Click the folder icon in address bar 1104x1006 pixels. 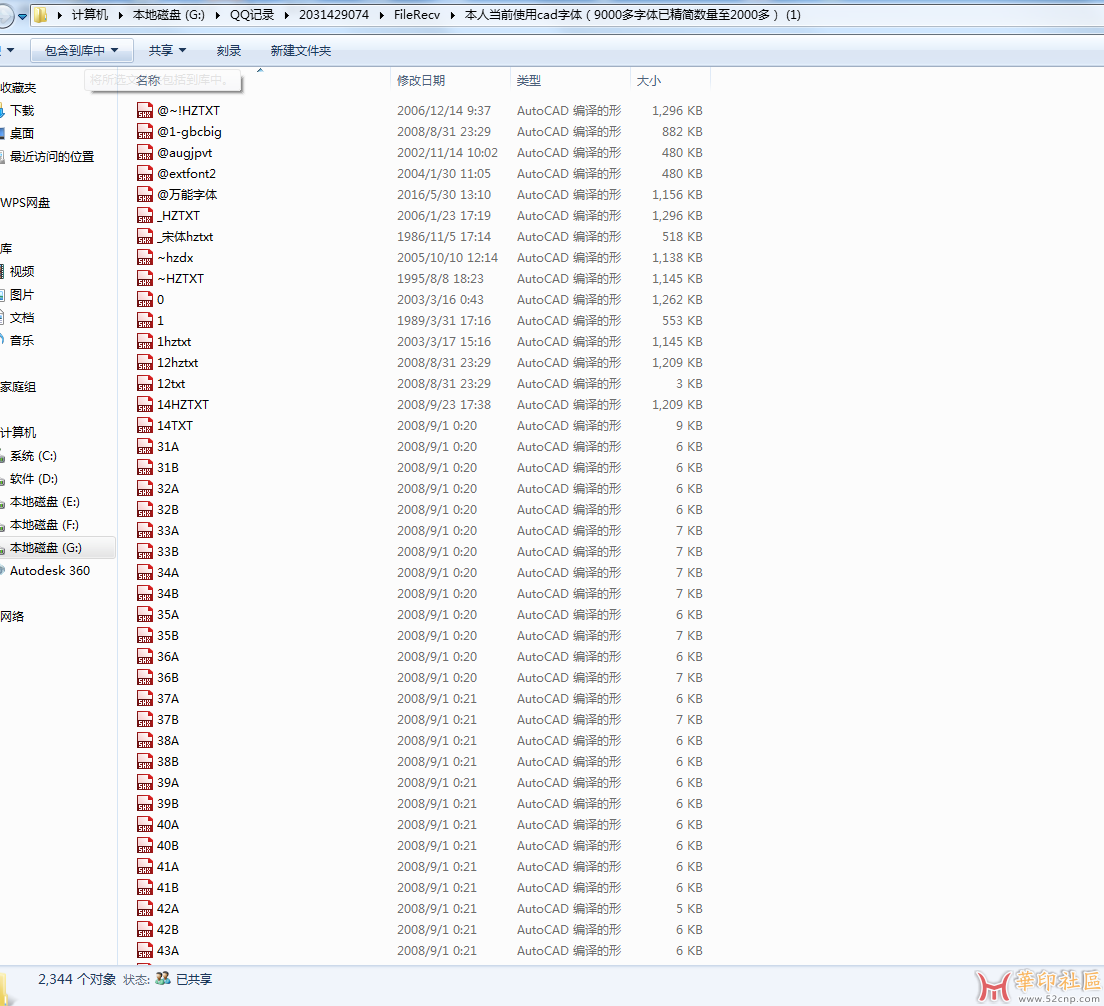pos(40,15)
